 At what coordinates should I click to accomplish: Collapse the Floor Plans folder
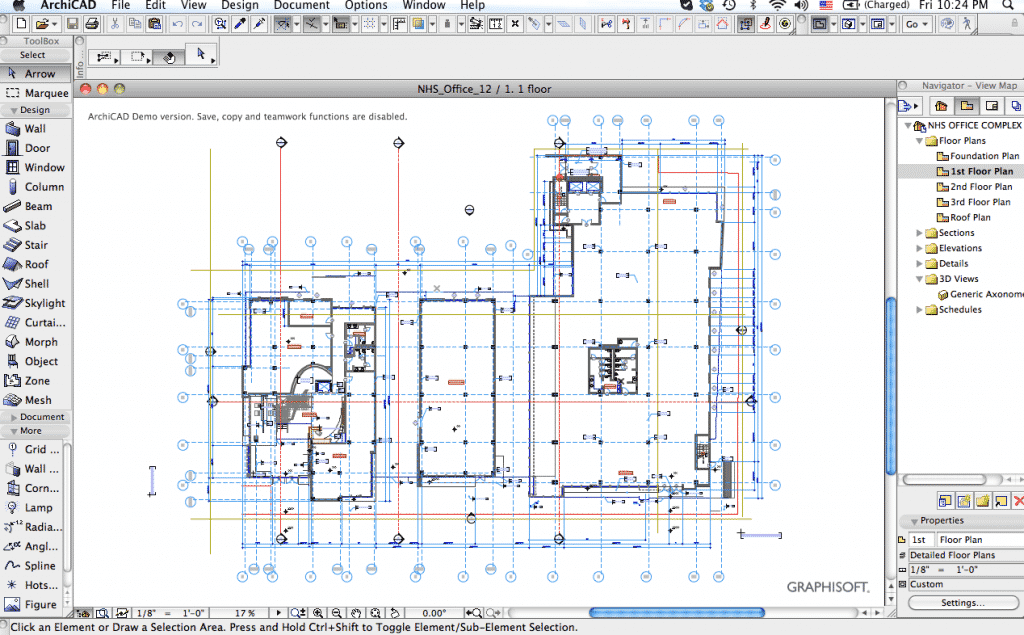click(919, 140)
